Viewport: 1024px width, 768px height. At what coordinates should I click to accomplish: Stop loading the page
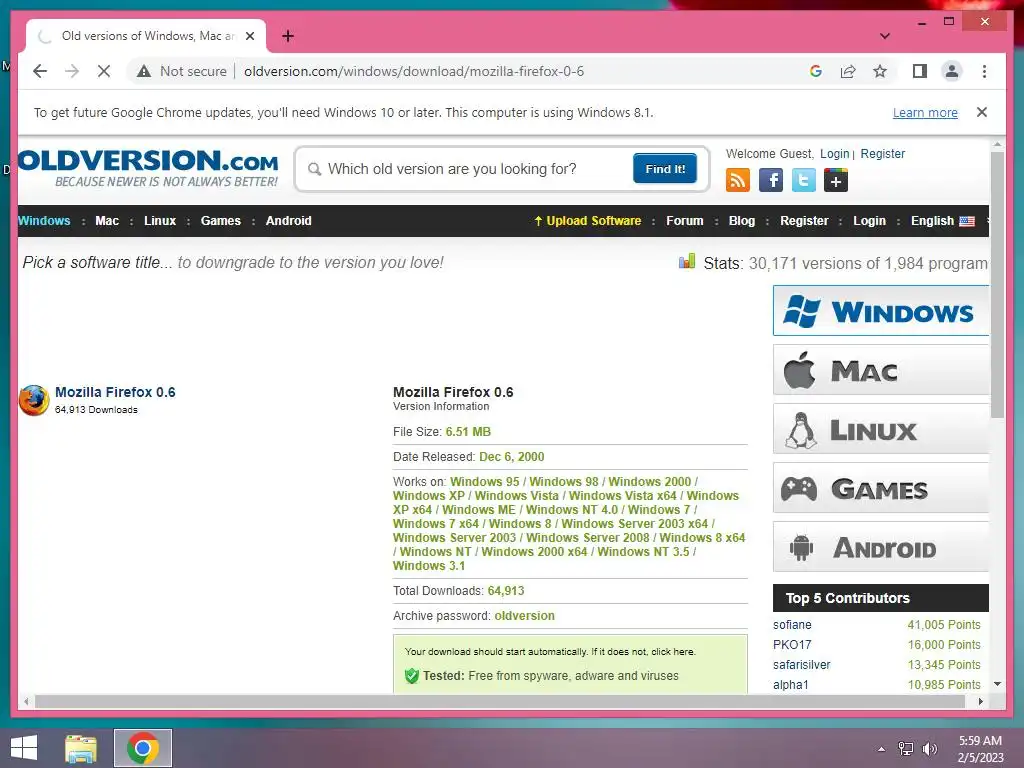point(104,71)
